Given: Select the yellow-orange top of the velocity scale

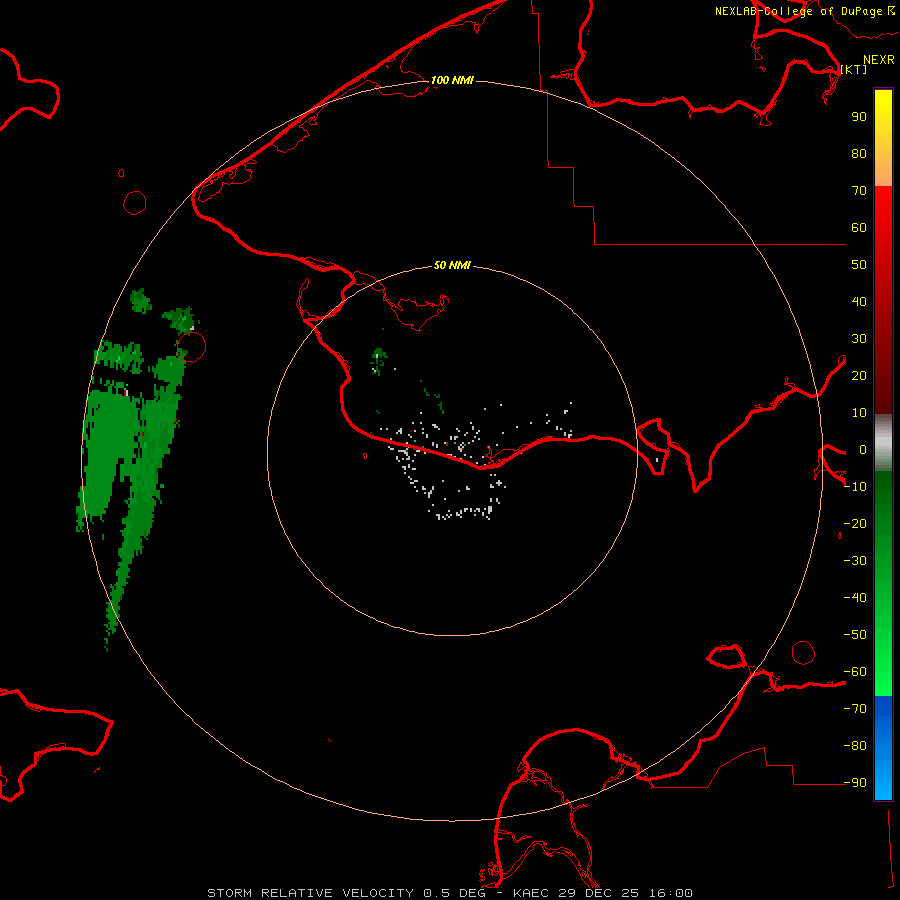Looking at the screenshot, I should [883, 138].
